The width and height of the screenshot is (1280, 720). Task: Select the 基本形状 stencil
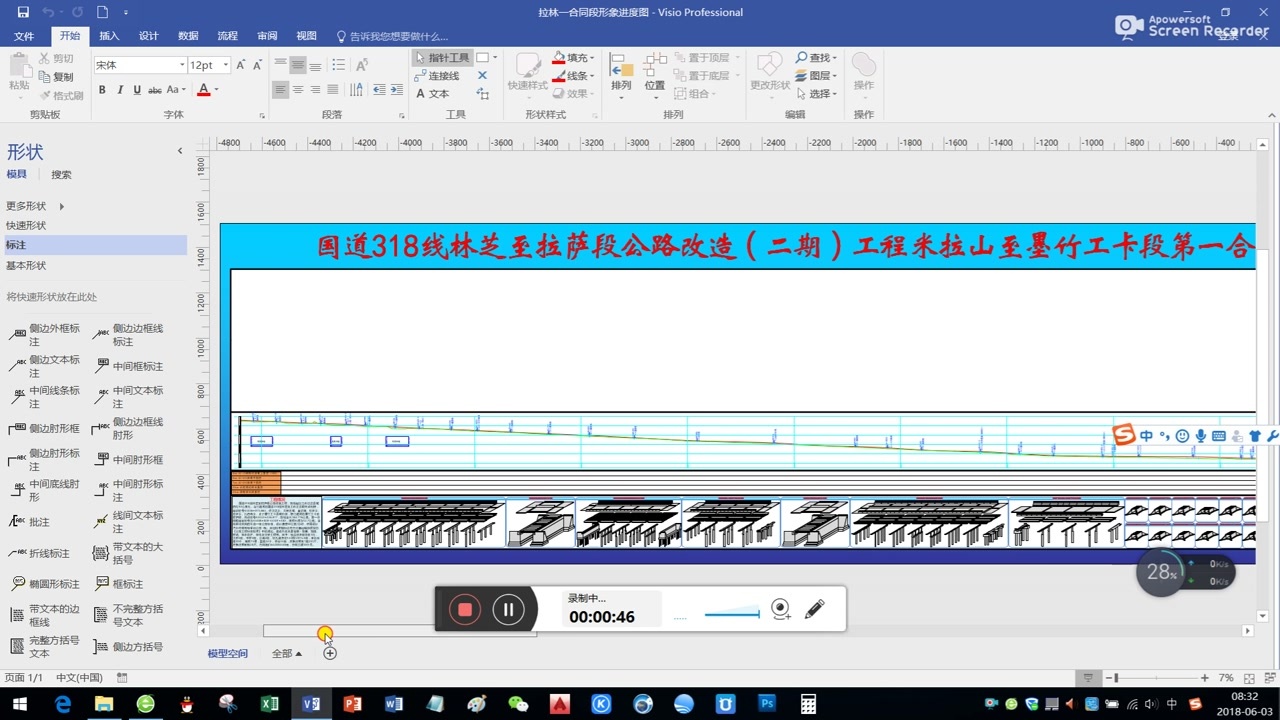(26, 266)
